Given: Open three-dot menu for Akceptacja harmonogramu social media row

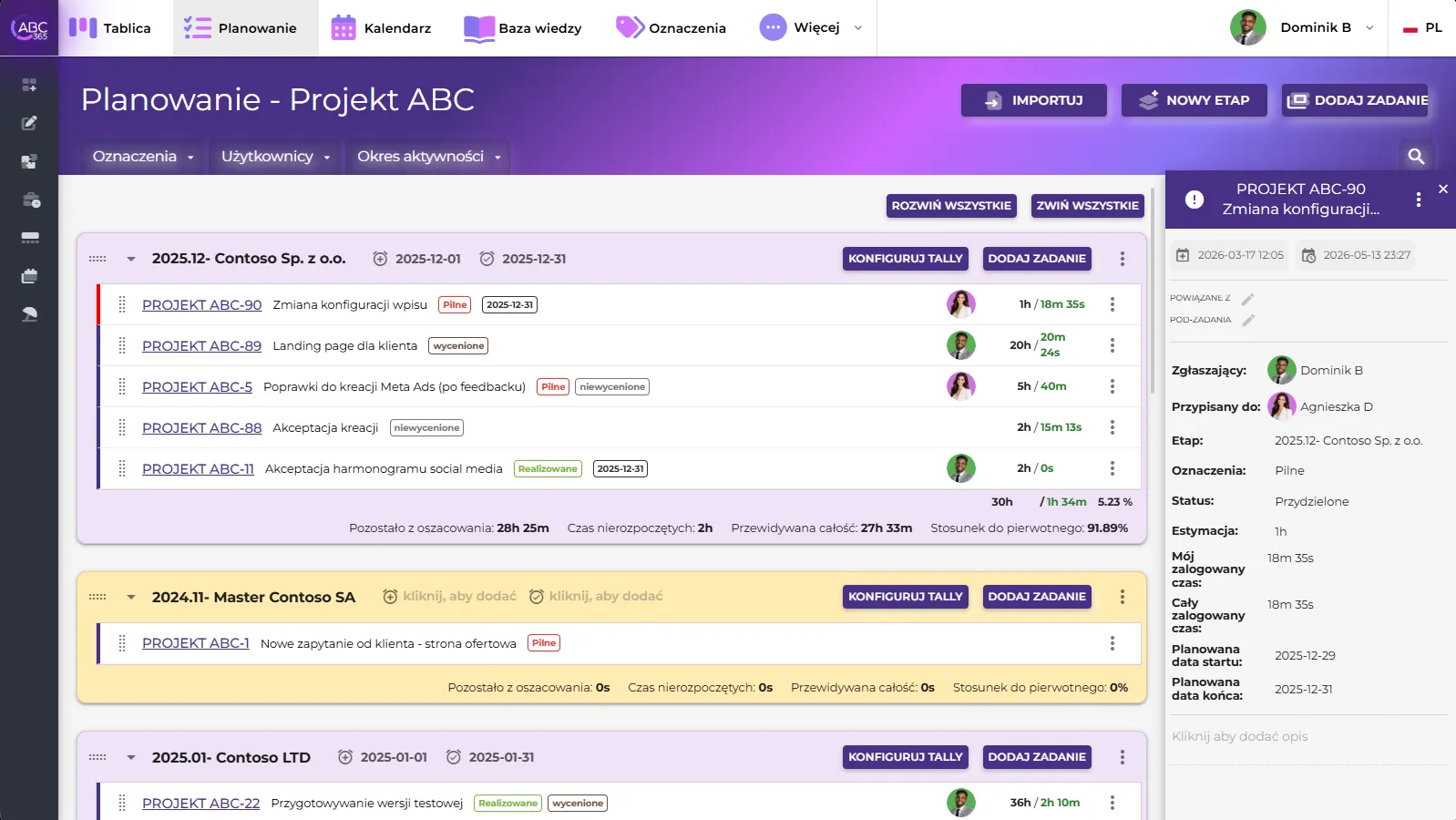Looking at the screenshot, I should (1113, 468).
